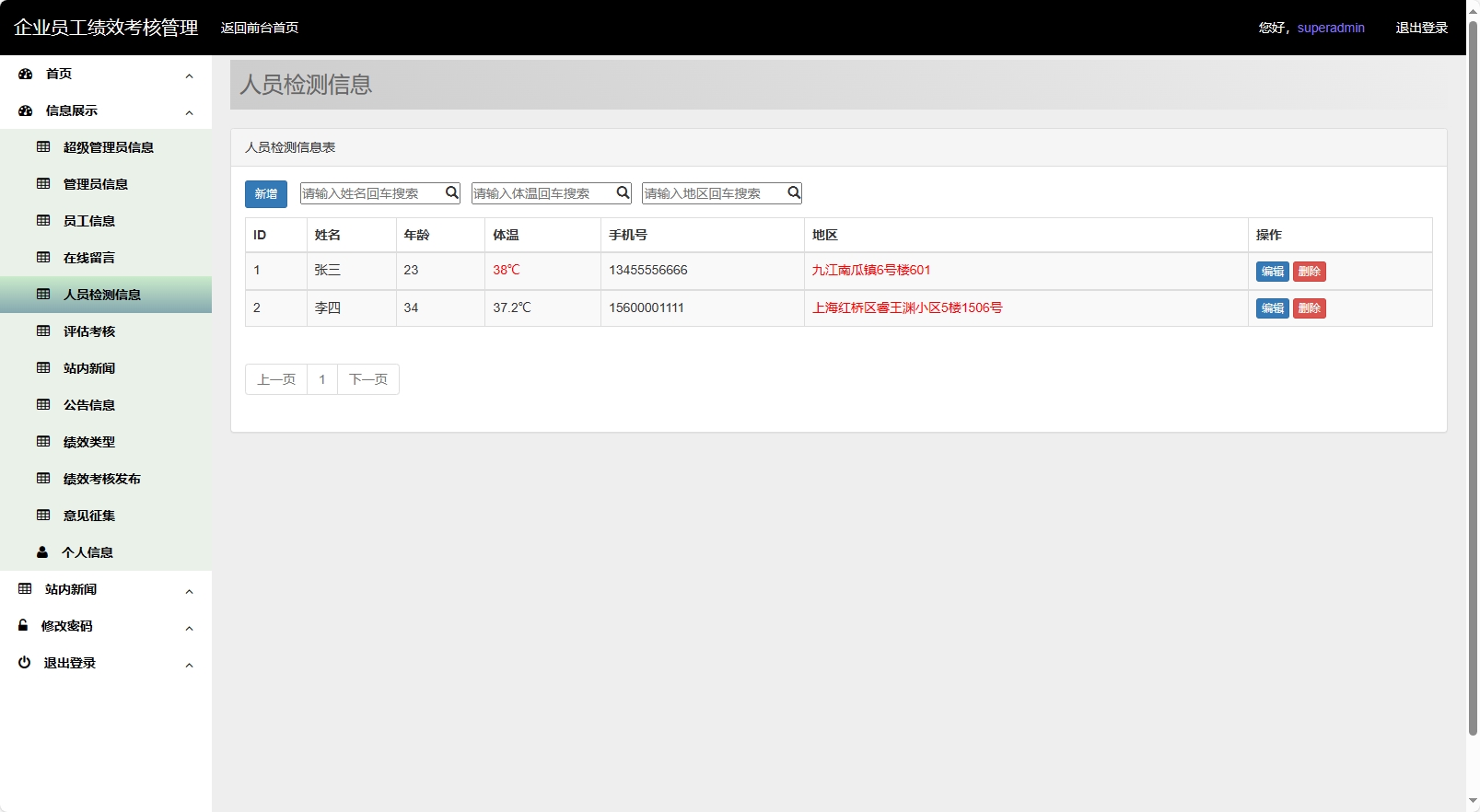Click the 企业员工绩效考核管理 title
This screenshot has height=812, width=1480.
click(106, 28)
